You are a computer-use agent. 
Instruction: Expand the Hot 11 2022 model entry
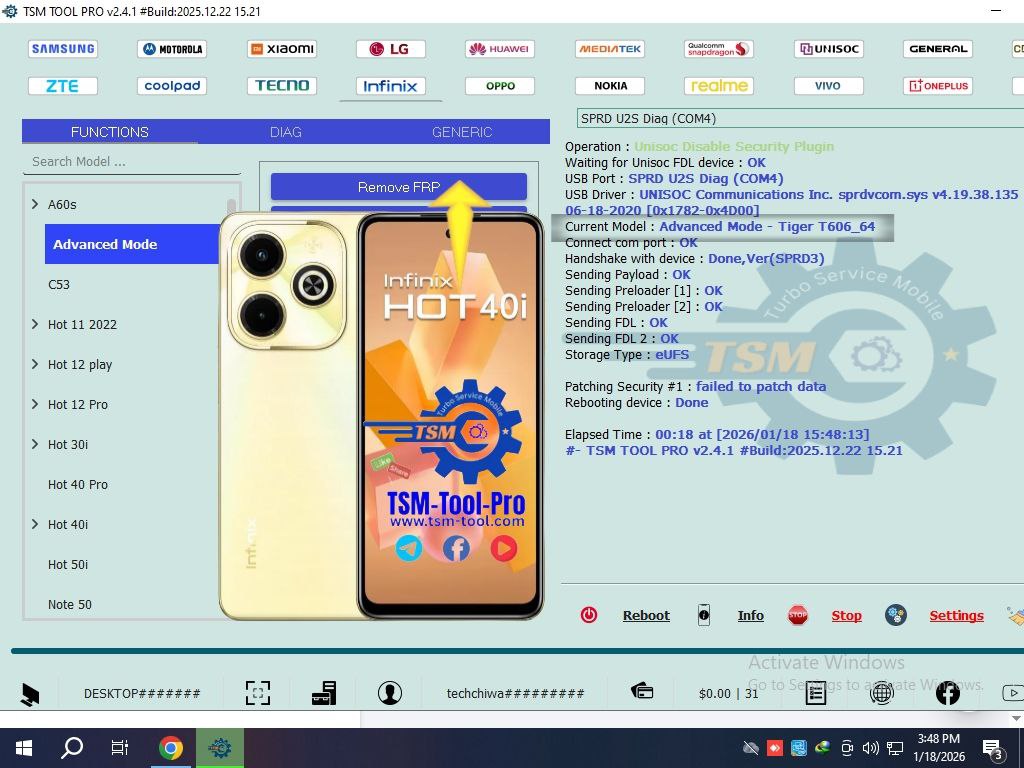pyautogui.click(x=35, y=324)
